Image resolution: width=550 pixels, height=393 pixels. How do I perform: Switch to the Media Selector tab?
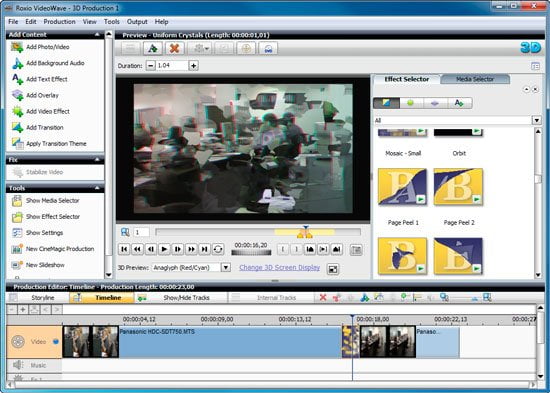[475, 79]
